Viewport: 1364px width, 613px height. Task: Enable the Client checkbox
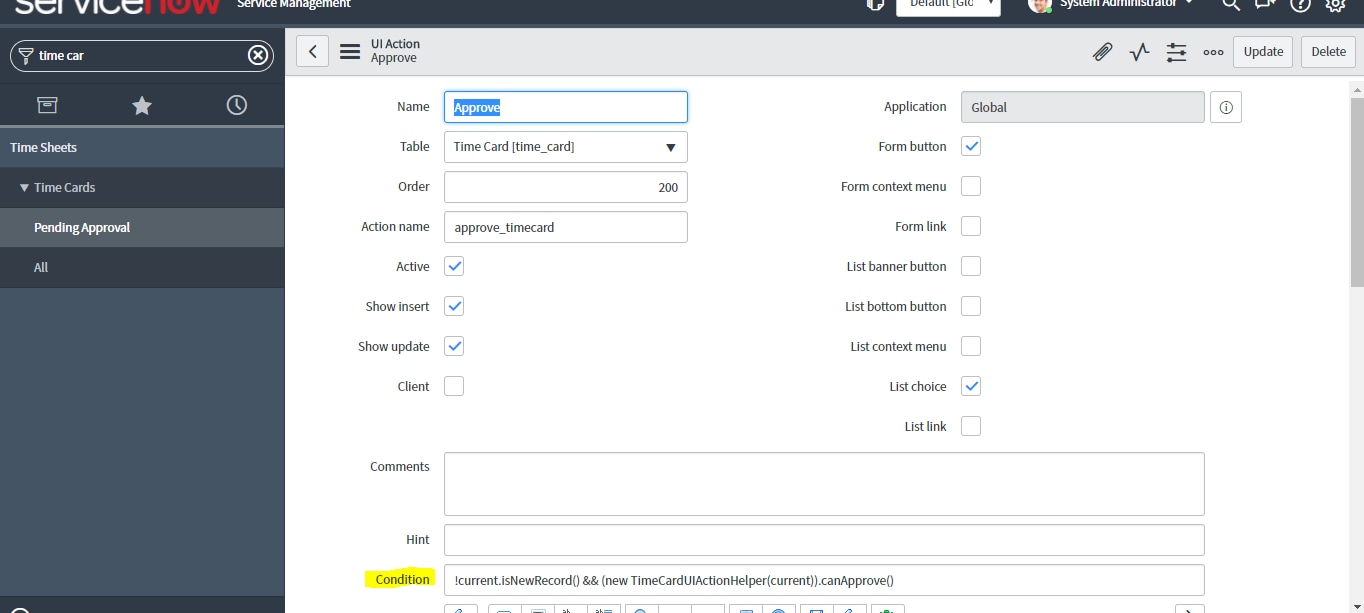(x=454, y=386)
